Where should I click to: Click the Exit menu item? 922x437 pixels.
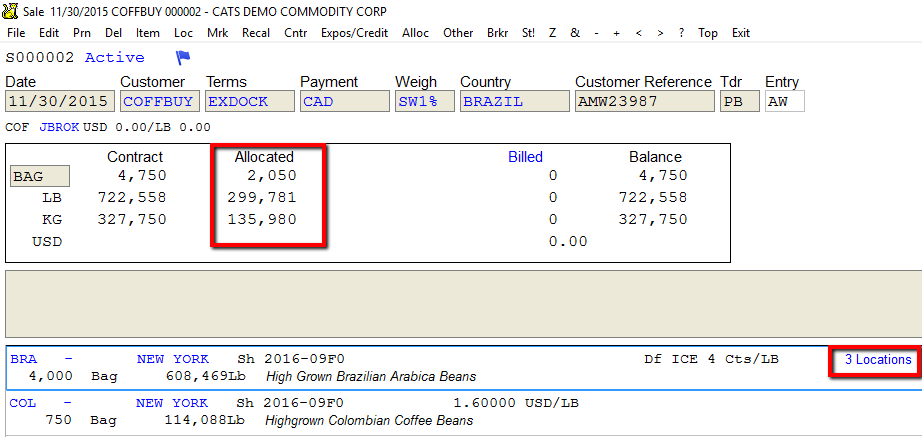[741, 33]
